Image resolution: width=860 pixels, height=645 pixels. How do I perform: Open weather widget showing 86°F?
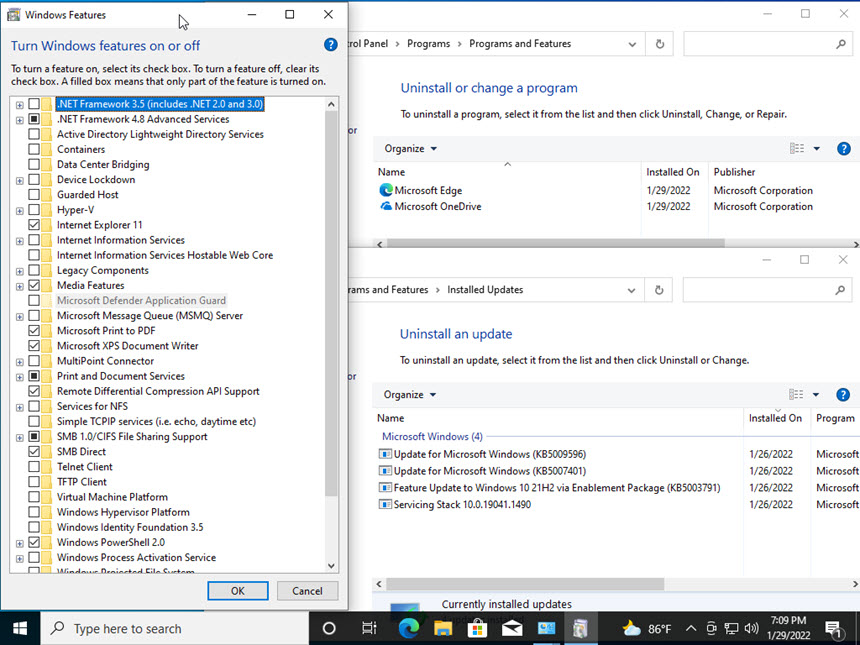point(647,629)
